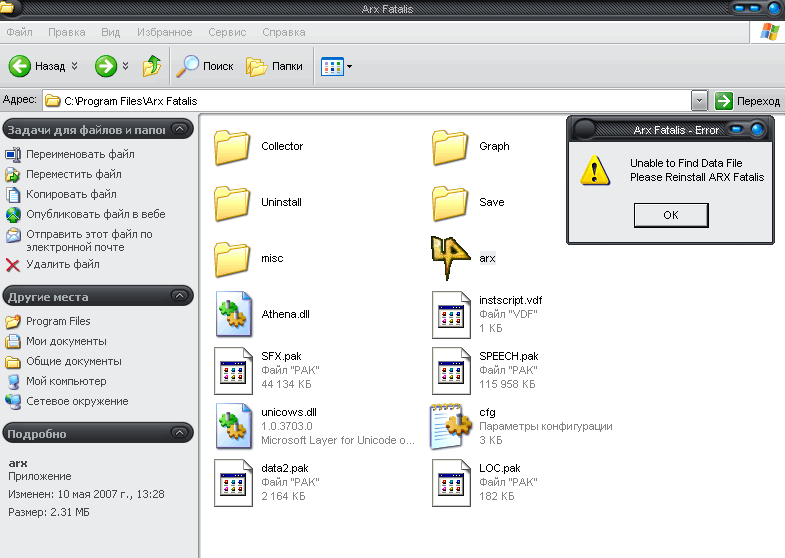The height and width of the screenshot is (558, 785).
Task: Open the Поиск search pane
Action: 205,66
